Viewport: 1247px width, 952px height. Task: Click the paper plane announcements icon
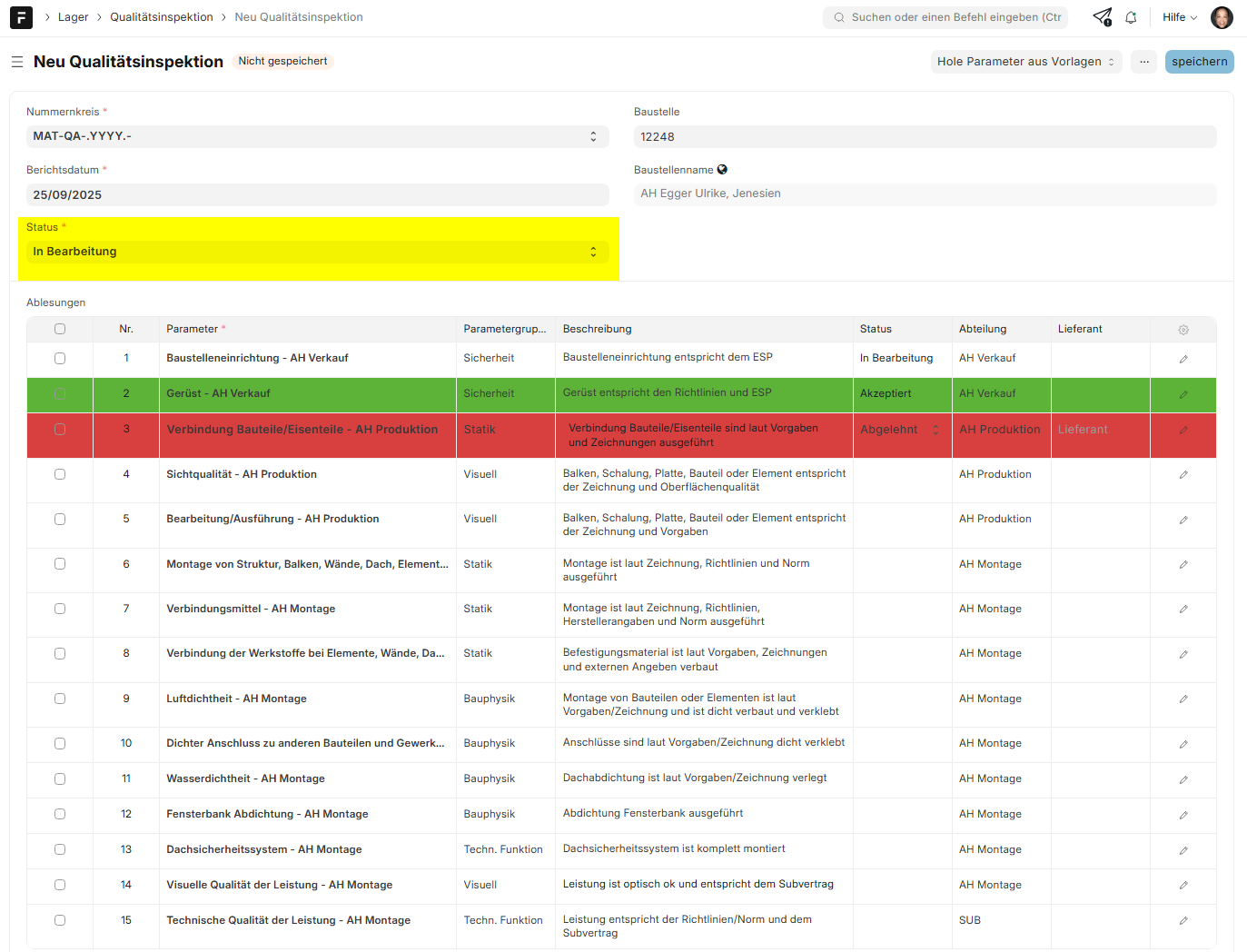[x=1102, y=17]
